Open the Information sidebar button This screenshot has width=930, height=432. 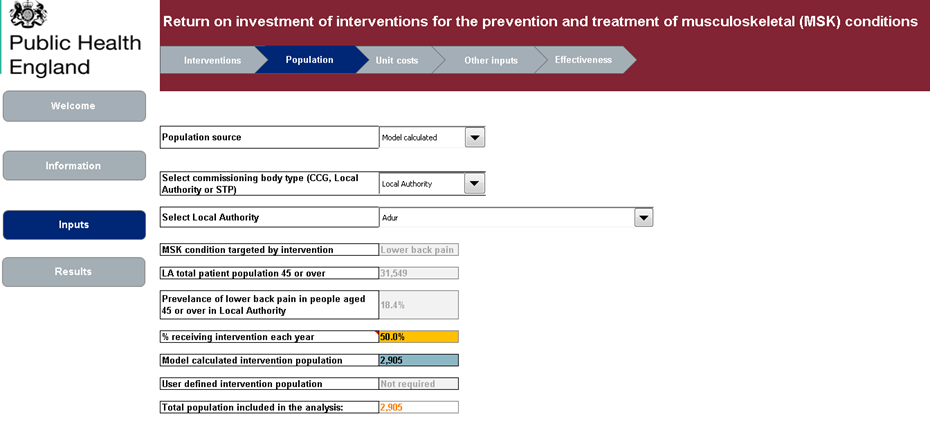coord(74,166)
